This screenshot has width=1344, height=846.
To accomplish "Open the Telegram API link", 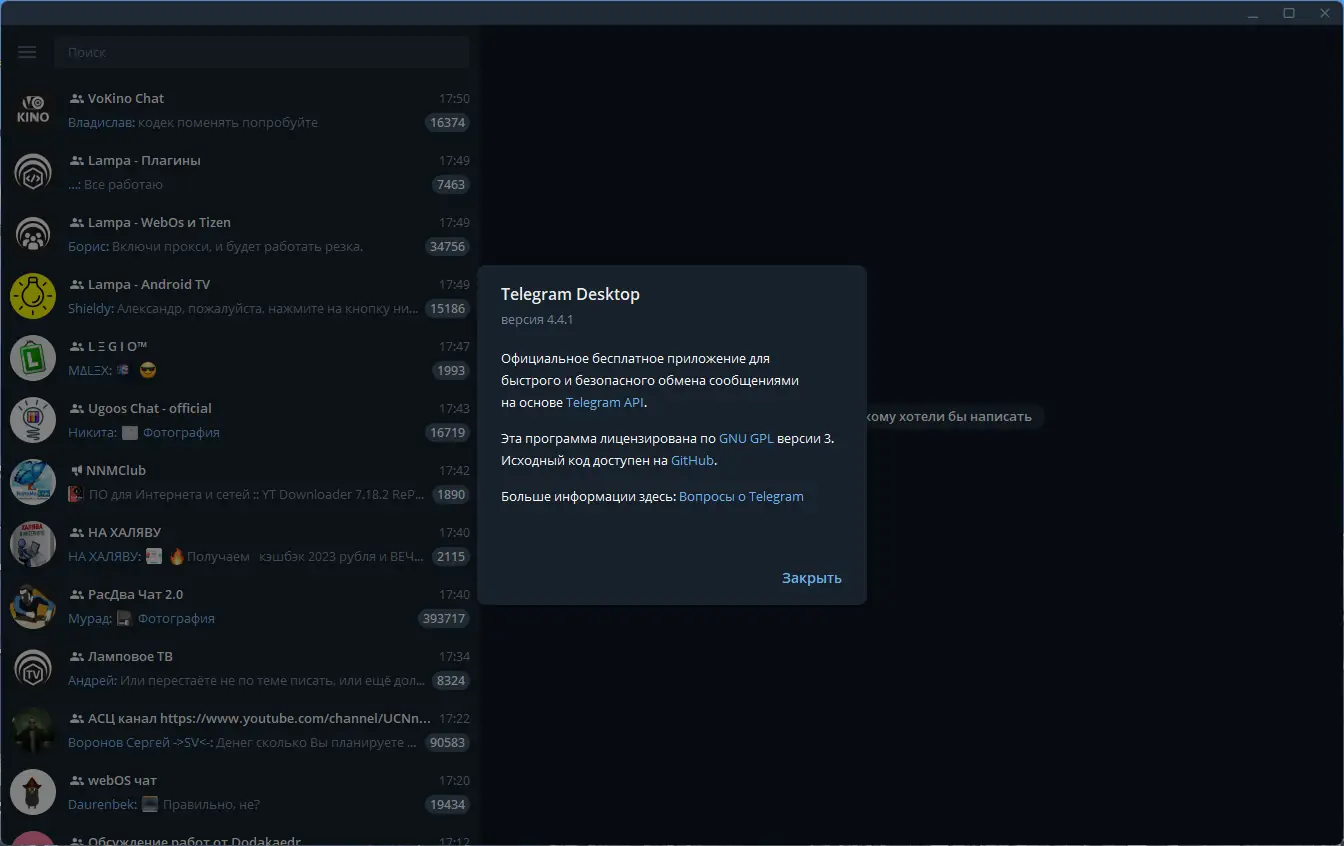I will [604, 402].
